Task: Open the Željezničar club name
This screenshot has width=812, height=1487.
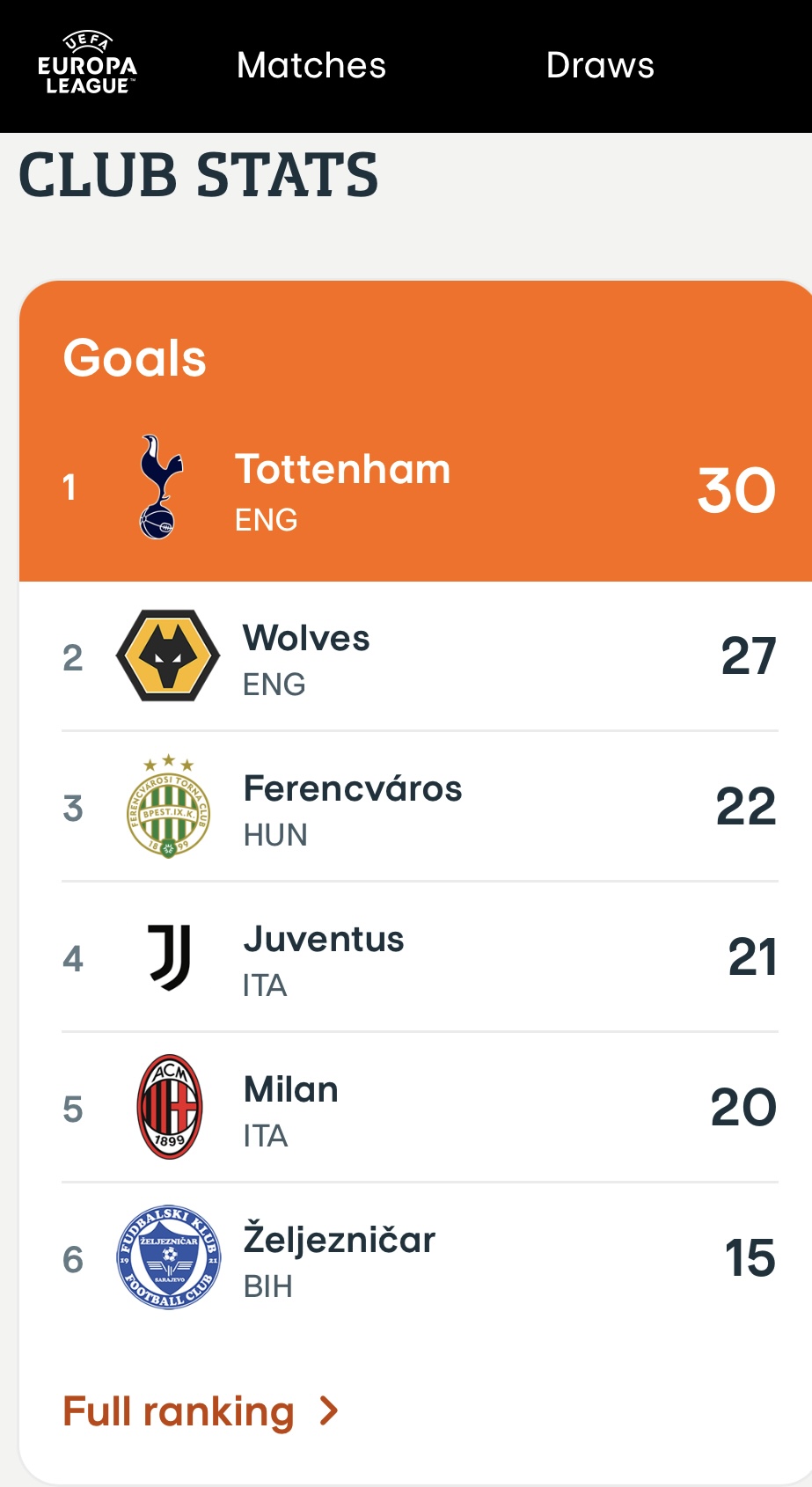Action: click(x=340, y=1238)
